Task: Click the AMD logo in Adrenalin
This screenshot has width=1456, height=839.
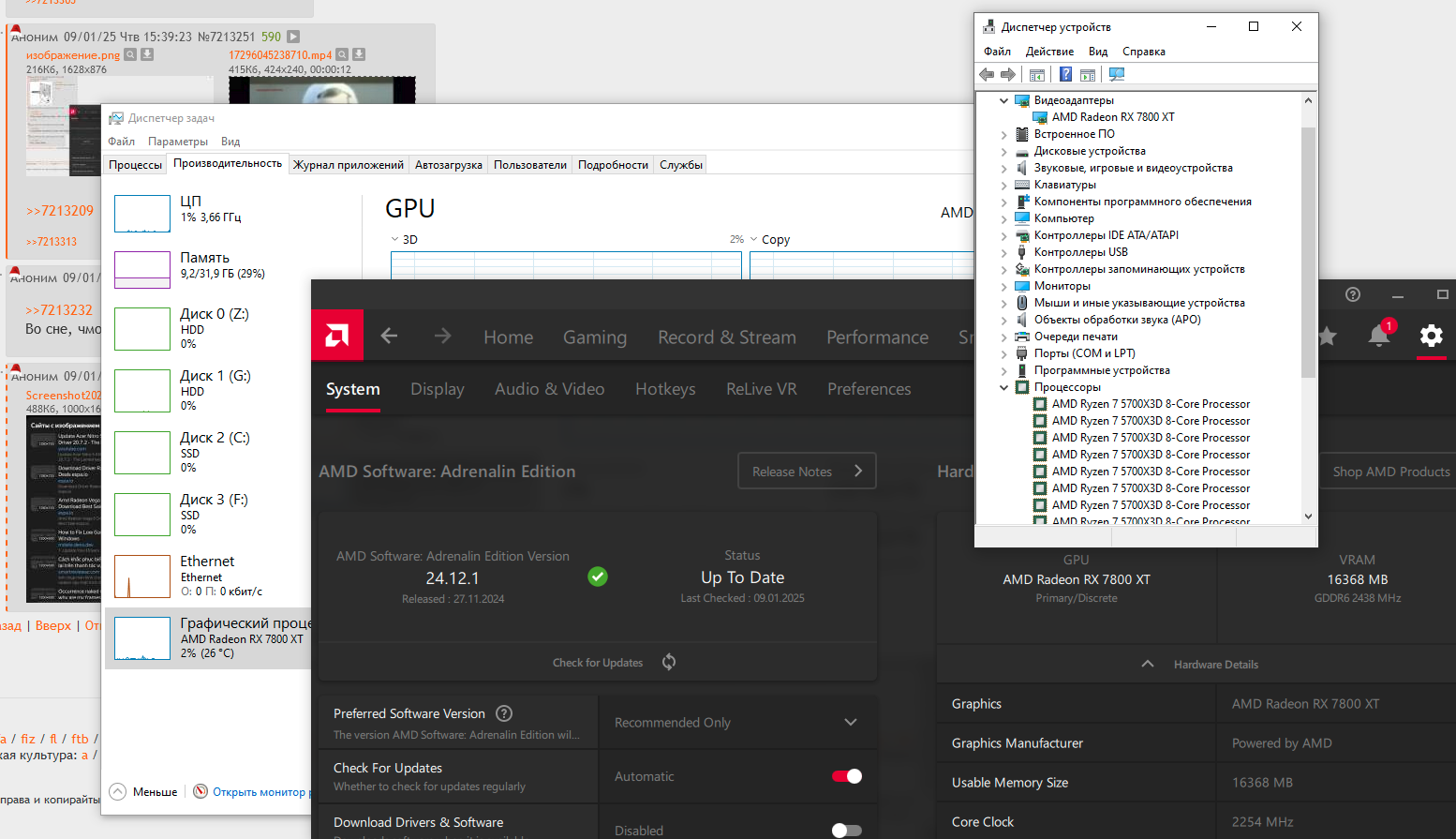Action: click(x=337, y=335)
